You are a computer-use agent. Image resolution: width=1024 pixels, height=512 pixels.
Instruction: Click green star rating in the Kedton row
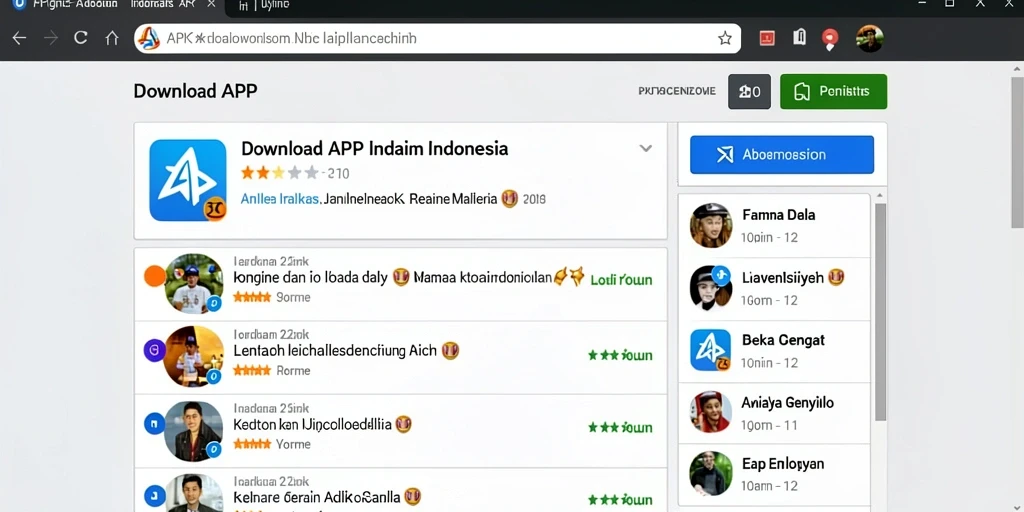coord(620,428)
